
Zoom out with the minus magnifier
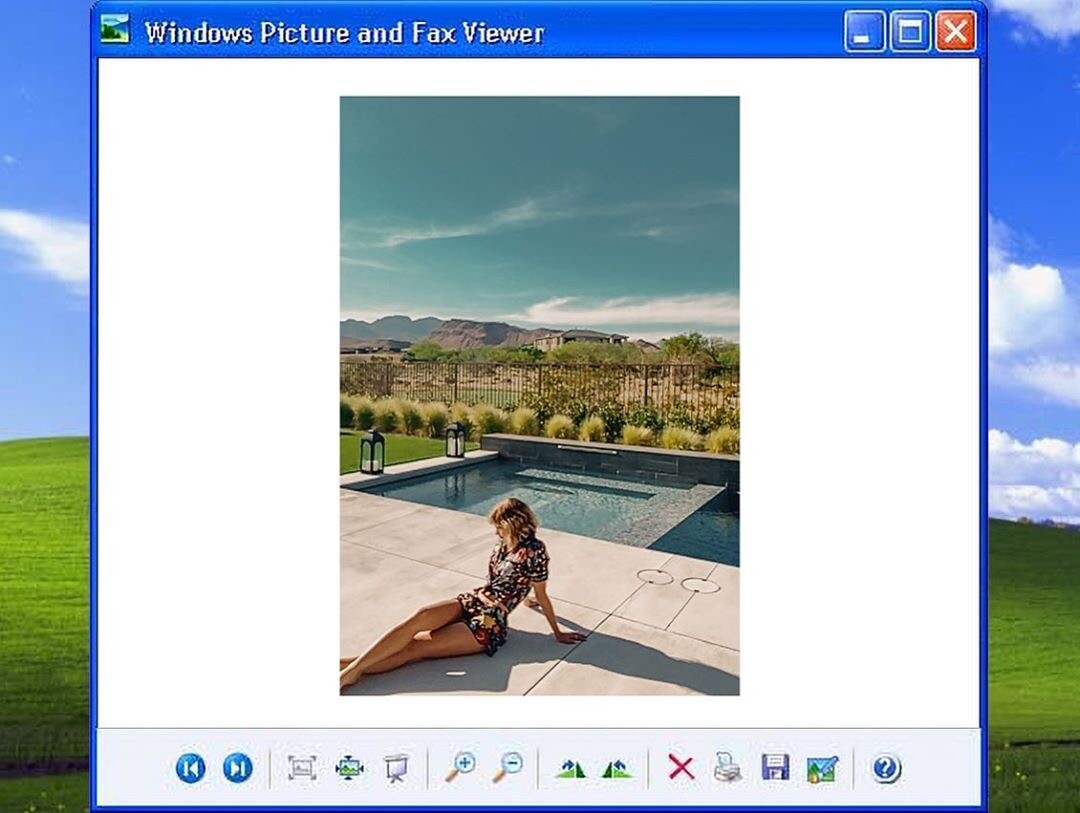508,768
